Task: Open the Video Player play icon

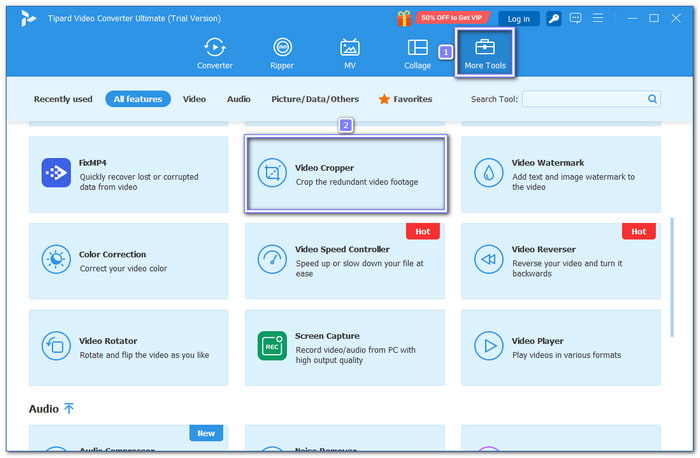Action: pos(488,346)
